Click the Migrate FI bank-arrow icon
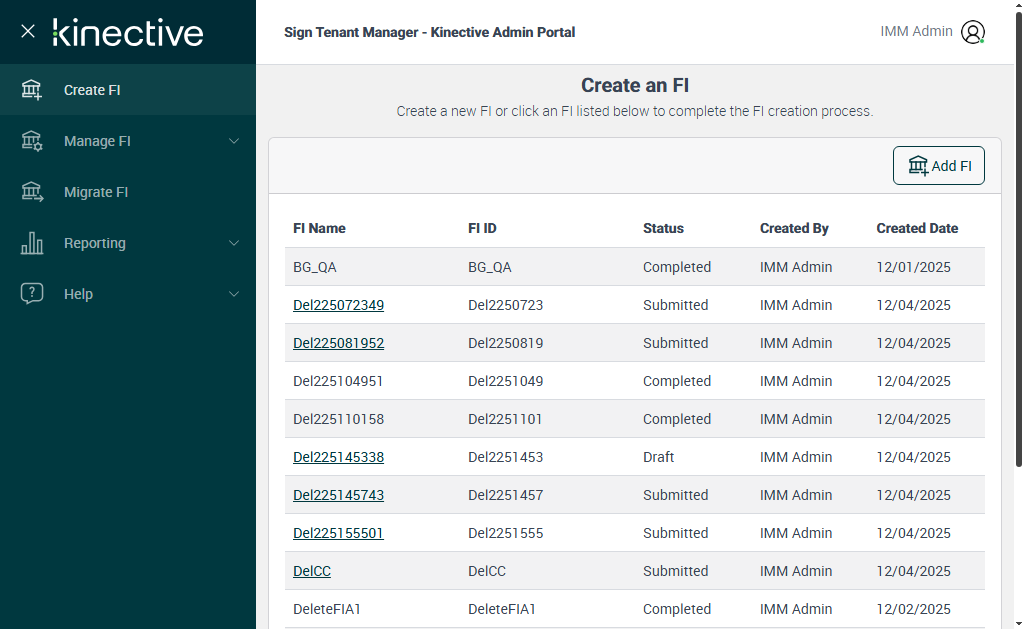 pos(32,192)
